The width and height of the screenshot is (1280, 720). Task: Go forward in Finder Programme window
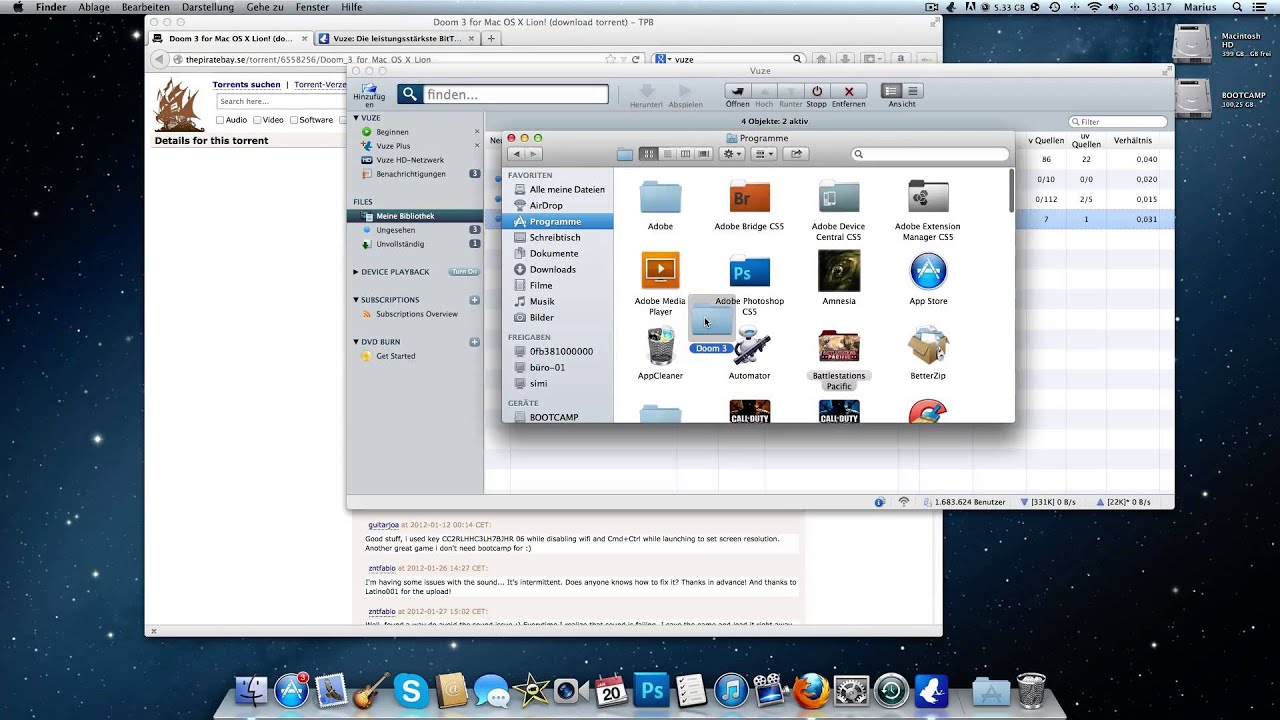click(534, 154)
